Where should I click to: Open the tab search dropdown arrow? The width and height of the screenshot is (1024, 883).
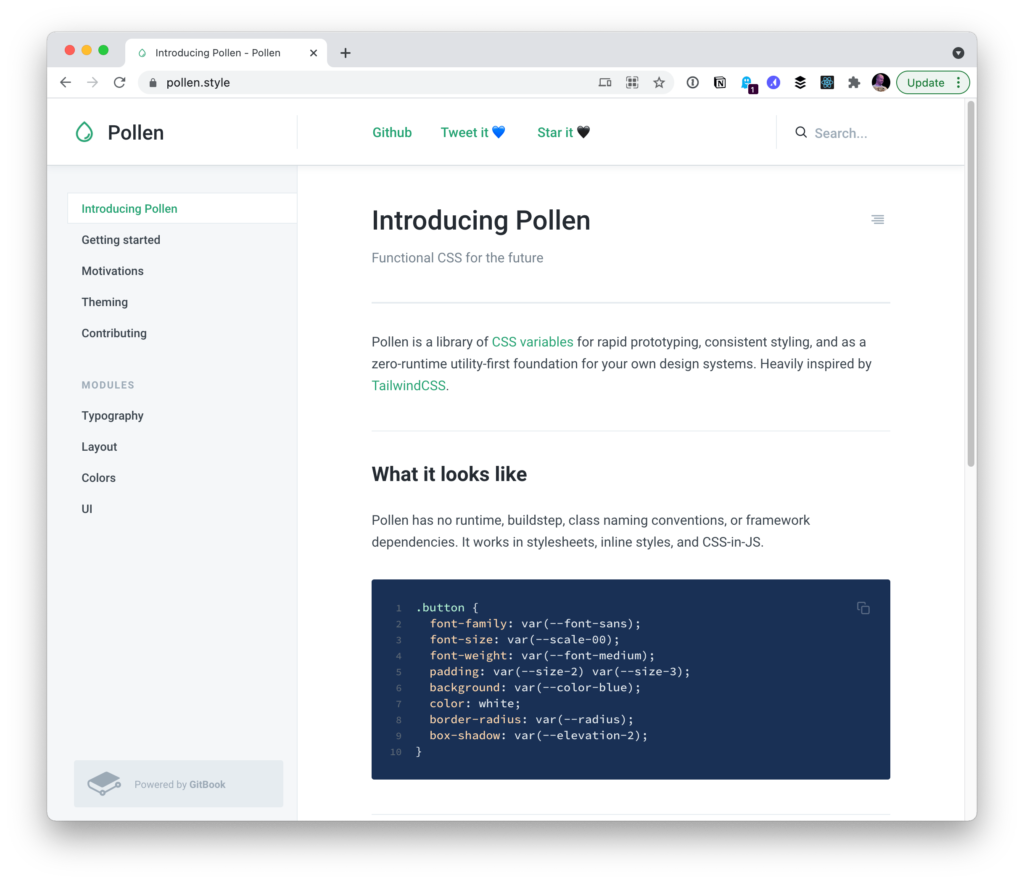[958, 53]
